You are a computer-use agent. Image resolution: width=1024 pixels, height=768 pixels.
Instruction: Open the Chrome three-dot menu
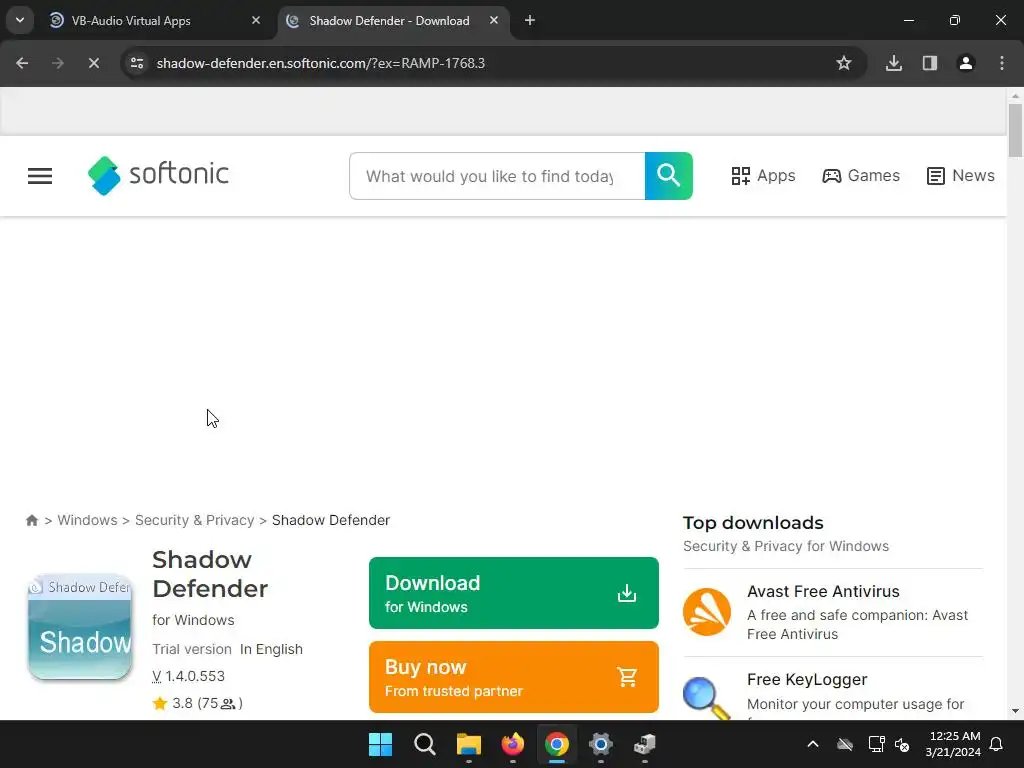(x=1002, y=63)
